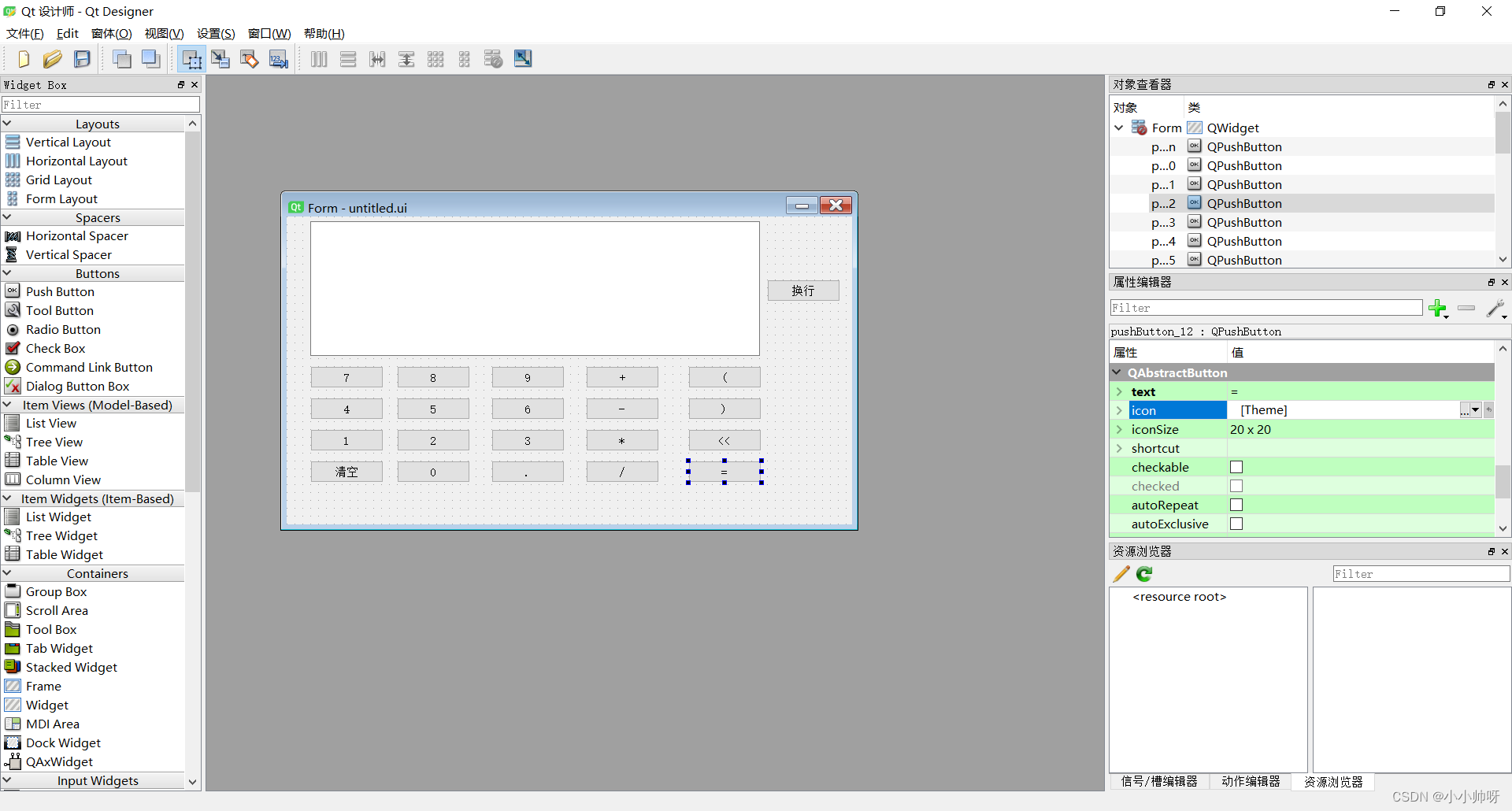Click the Save toolbar icon
1512x811 pixels.
[82, 59]
